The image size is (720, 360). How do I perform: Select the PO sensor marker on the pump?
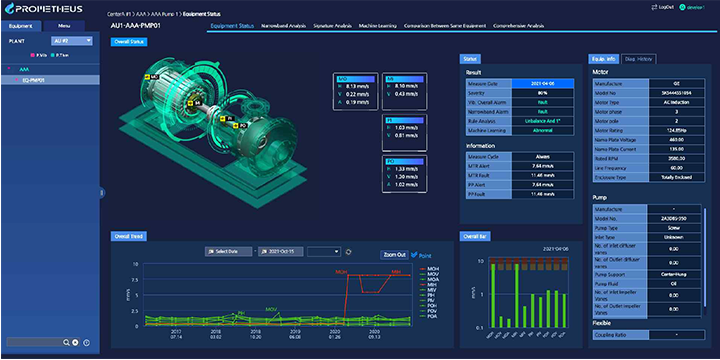pyautogui.click(x=241, y=125)
